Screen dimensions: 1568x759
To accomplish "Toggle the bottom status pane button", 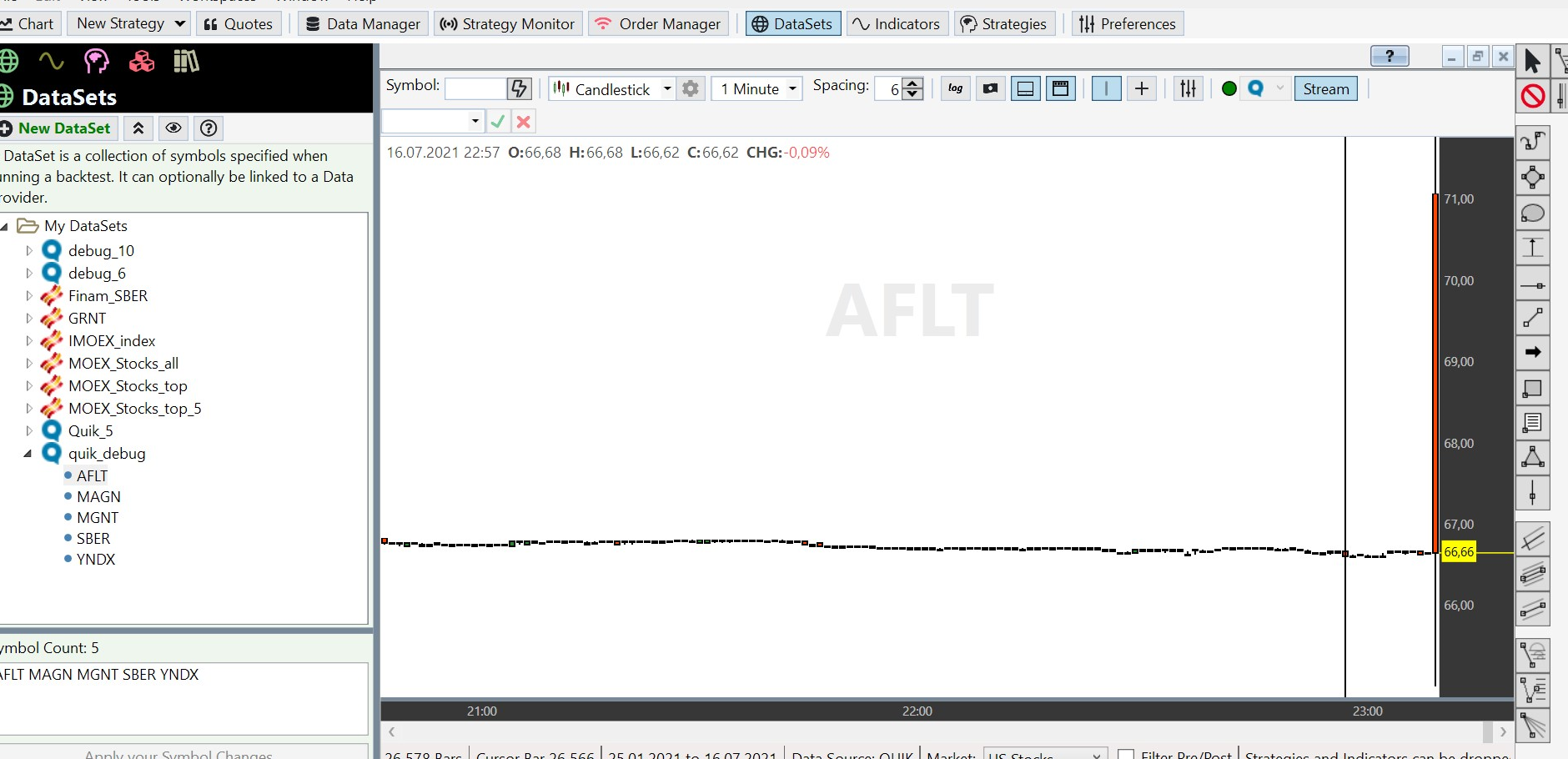I will (1025, 88).
